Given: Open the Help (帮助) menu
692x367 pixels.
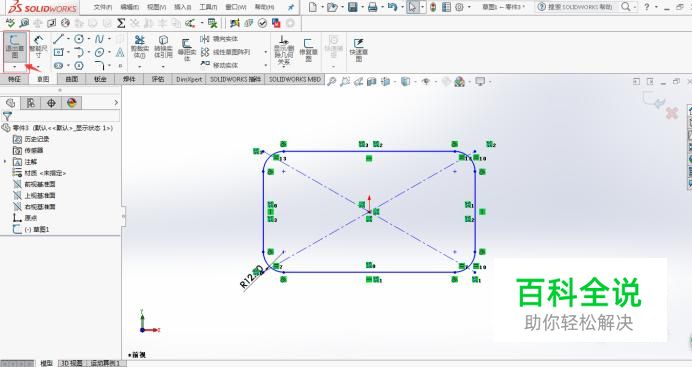Looking at the screenshot, I should 264,7.
